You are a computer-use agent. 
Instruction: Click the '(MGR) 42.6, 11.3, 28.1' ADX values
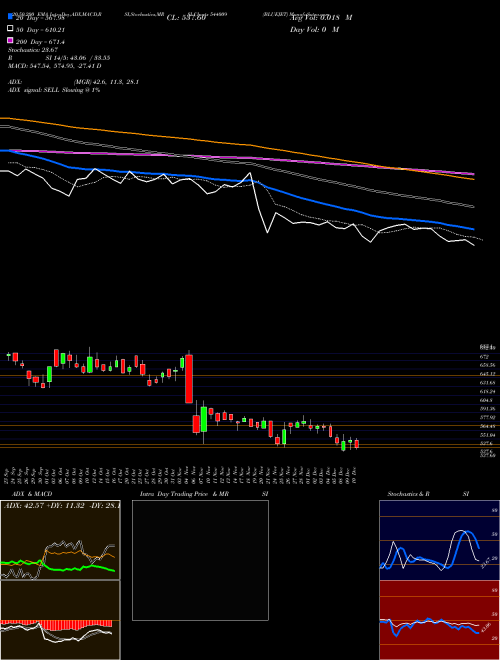point(106,82)
